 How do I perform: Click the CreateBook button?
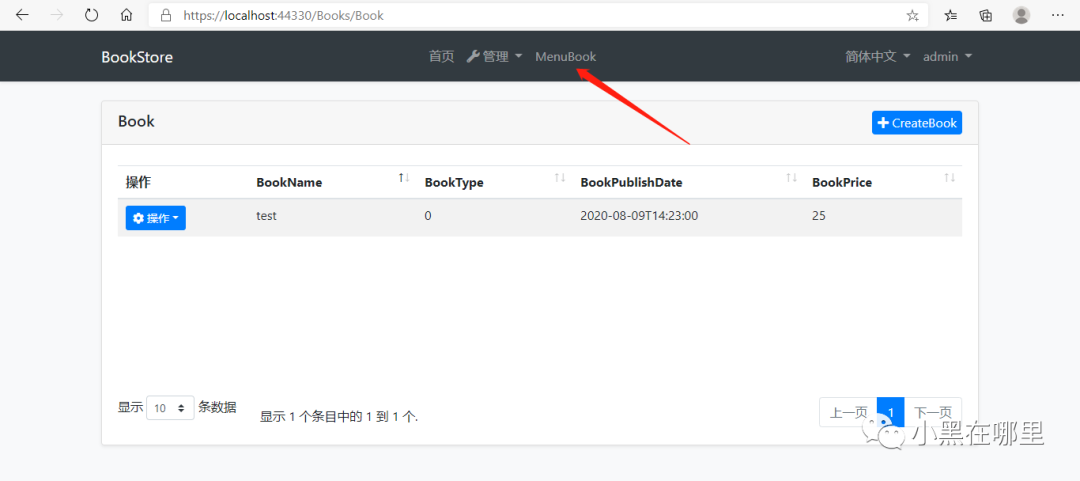pyautogui.click(x=917, y=123)
